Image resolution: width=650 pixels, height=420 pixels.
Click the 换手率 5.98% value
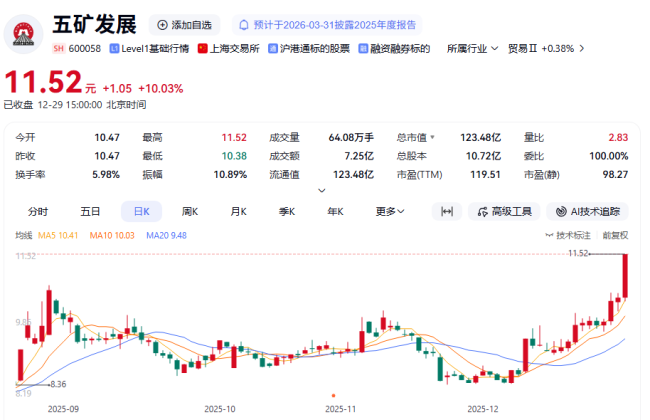[x=106, y=175]
